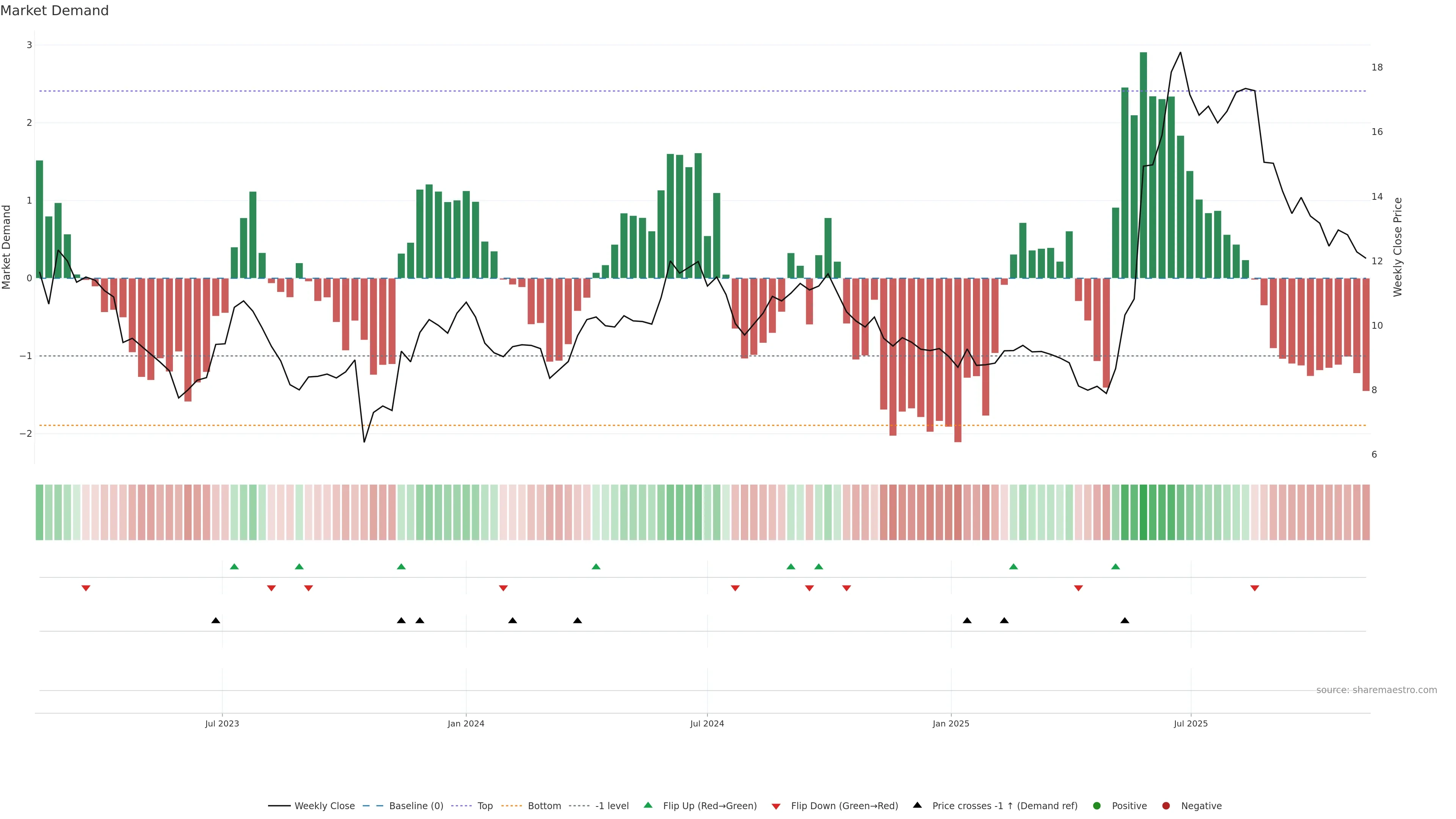Click the Jan 2025 x-axis label
Image resolution: width=1456 pixels, height=819 pixels.
point(951,724)
